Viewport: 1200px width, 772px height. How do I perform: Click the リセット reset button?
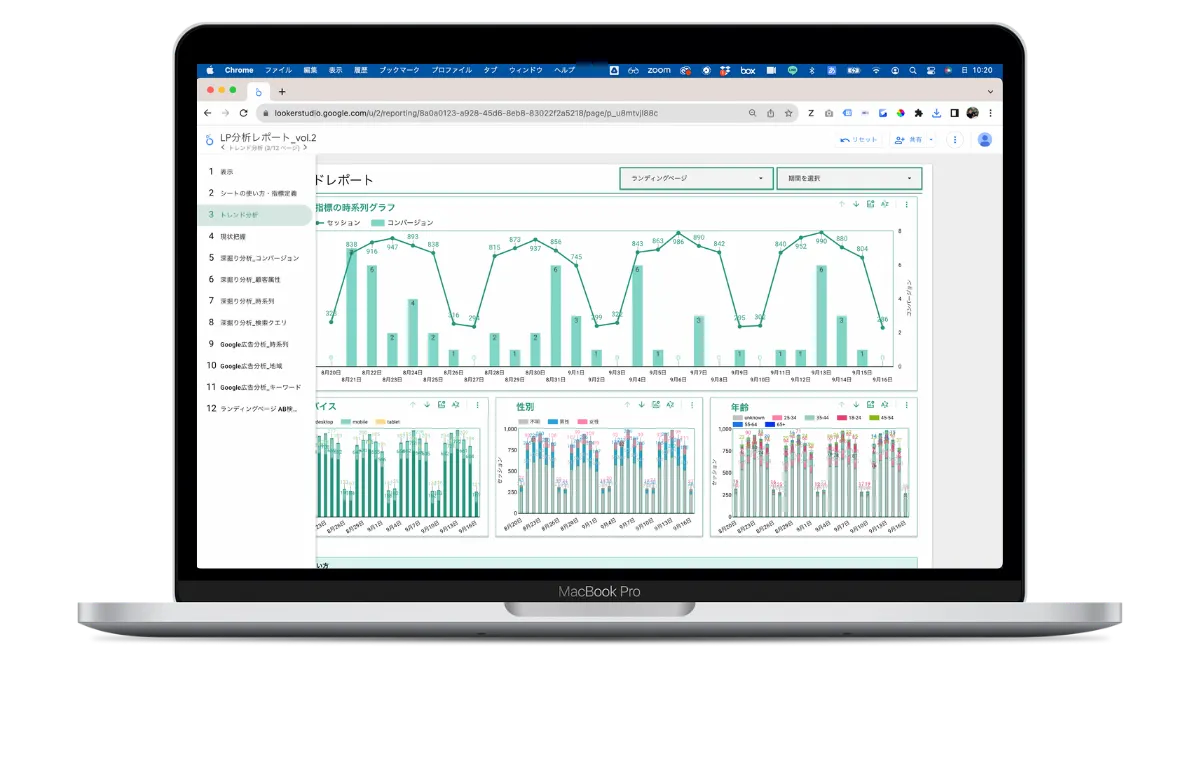click(x=859, y=140)
